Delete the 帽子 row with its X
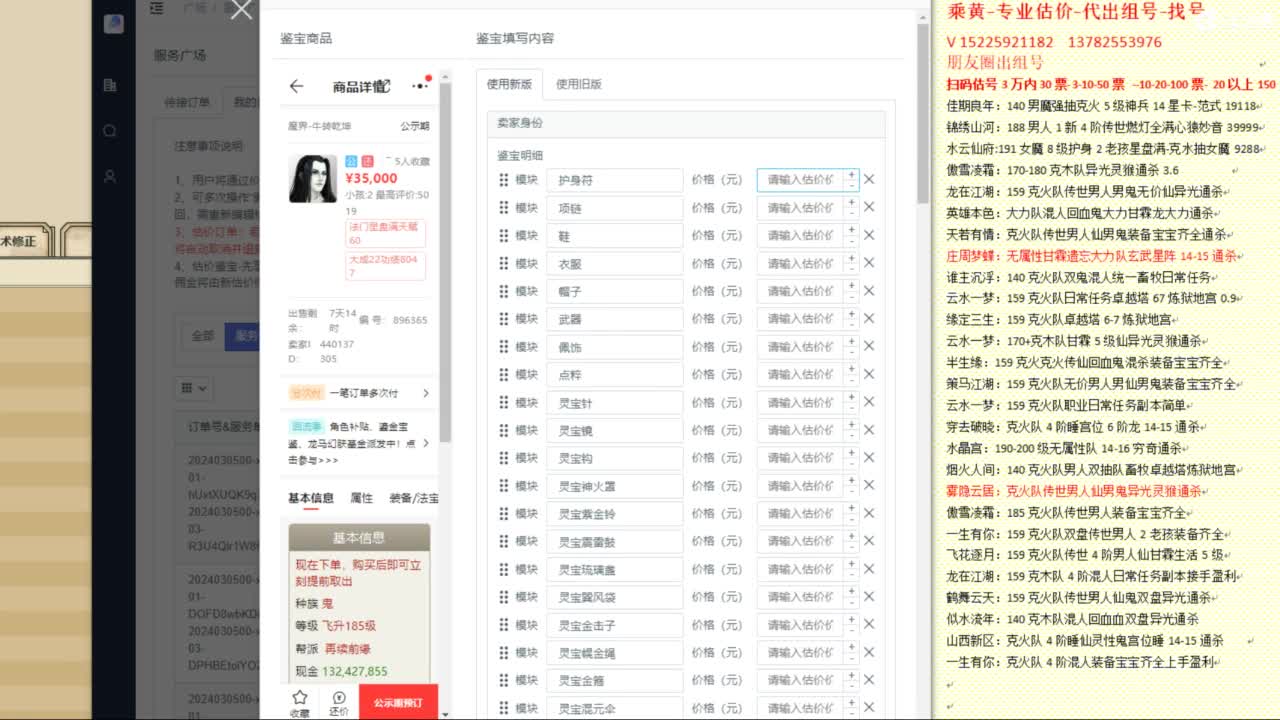Viewport: 1280px width, 720px height. pyautogui.click(x=869, y=291)
